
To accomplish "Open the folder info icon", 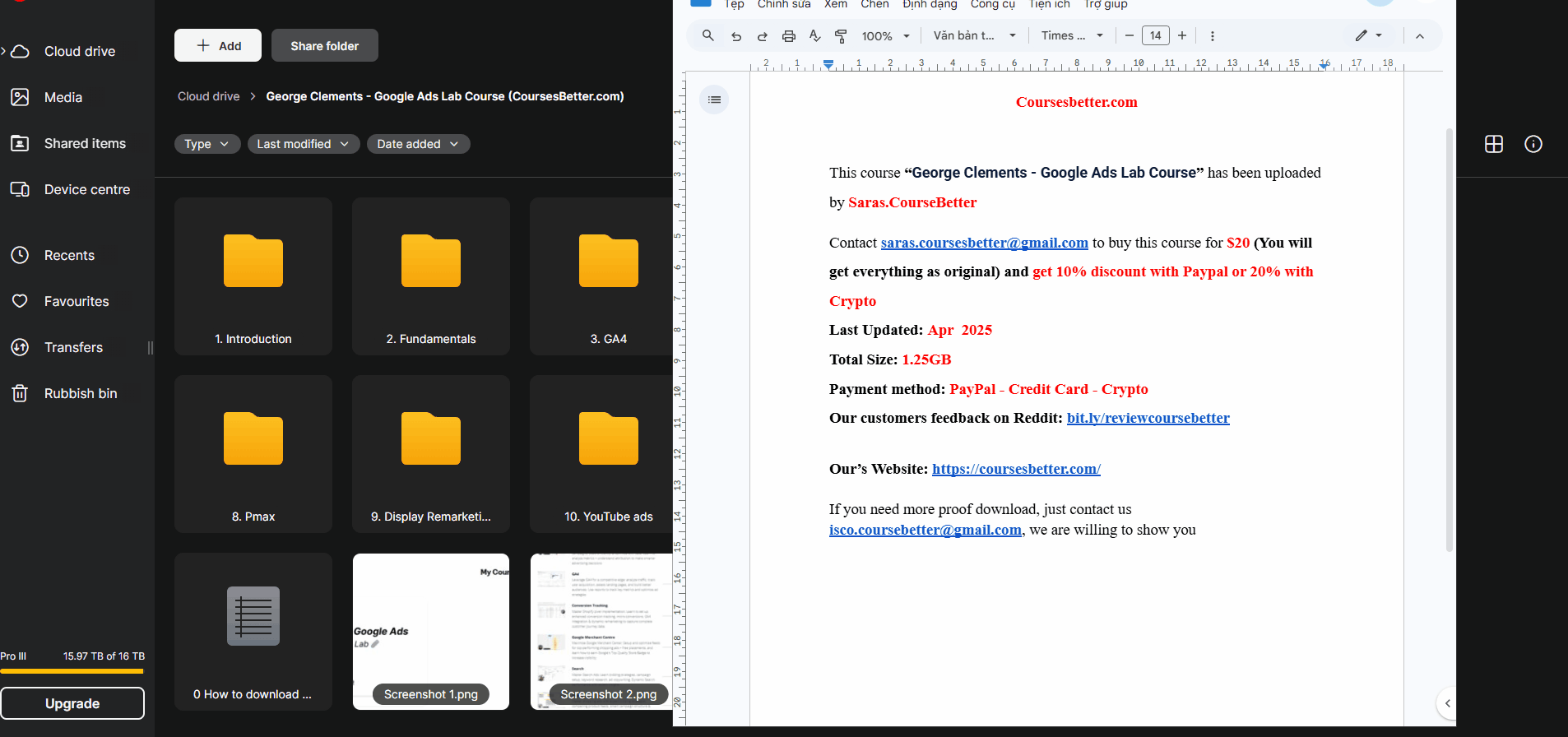I will [x=1533, y=144].
